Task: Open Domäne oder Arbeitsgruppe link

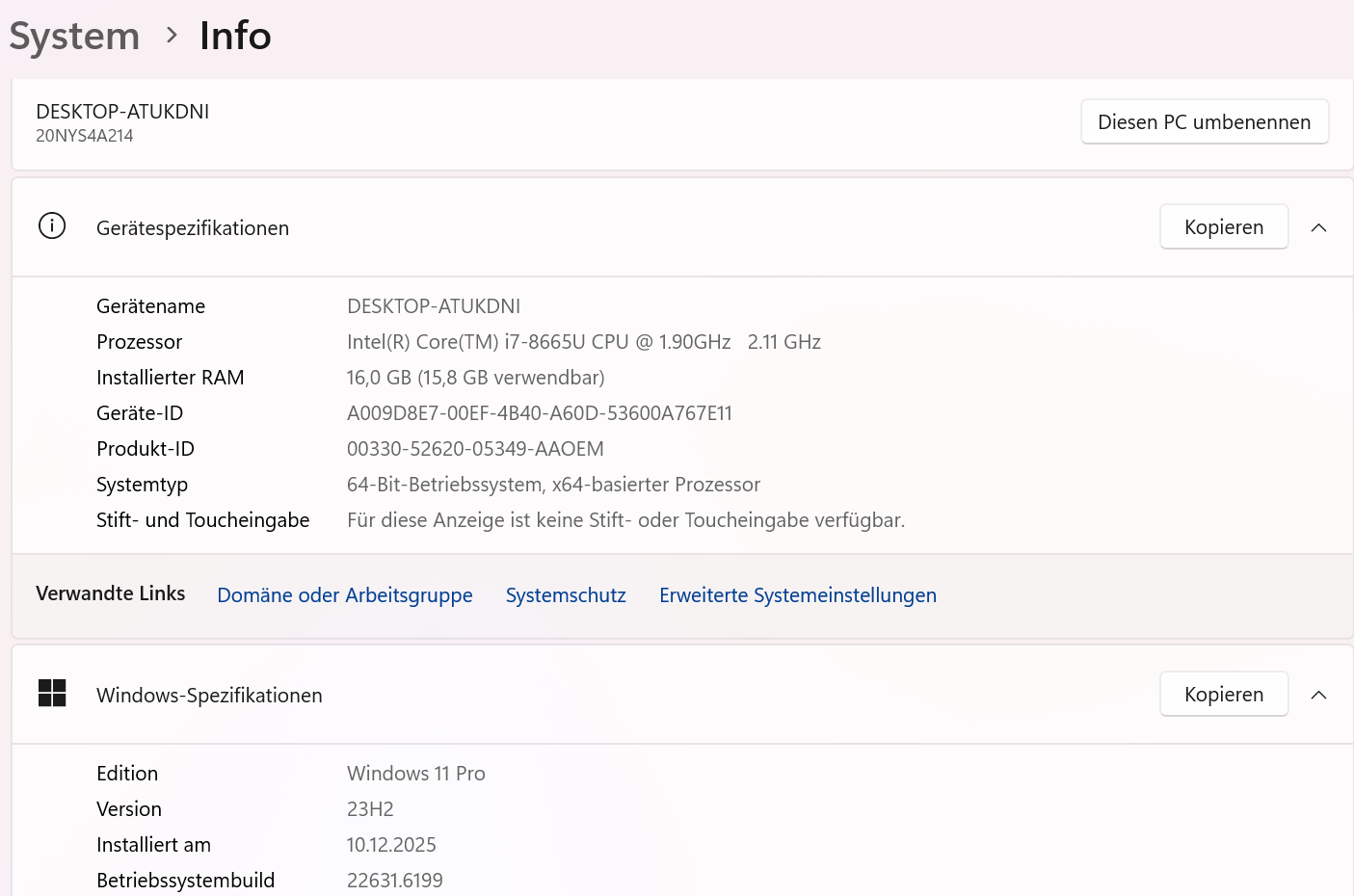Action: [x=345, y=595]
